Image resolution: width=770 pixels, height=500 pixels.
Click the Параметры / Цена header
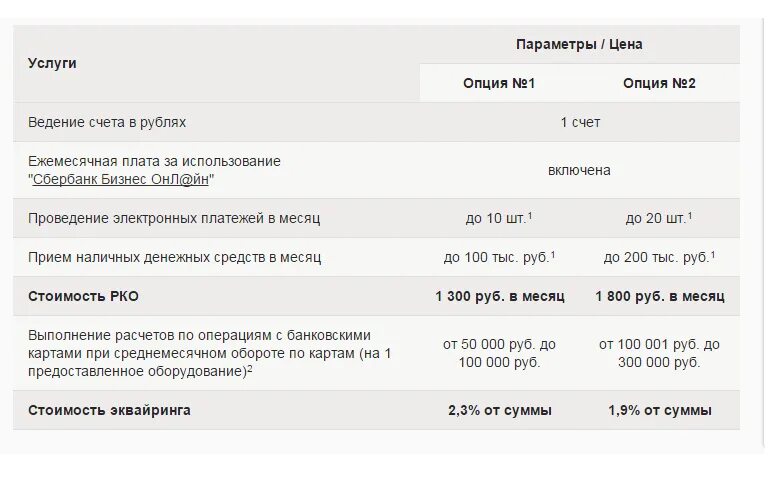pos(579,45)
